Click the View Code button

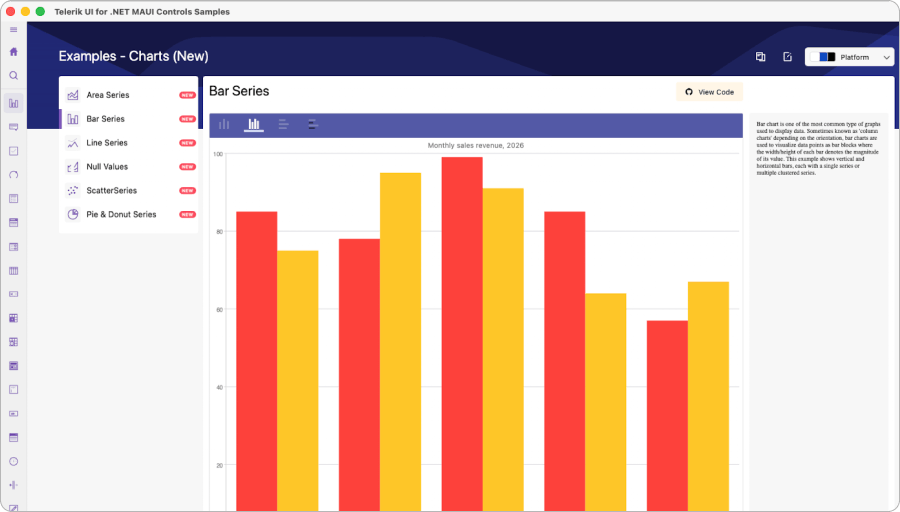[x=709, y=92]
